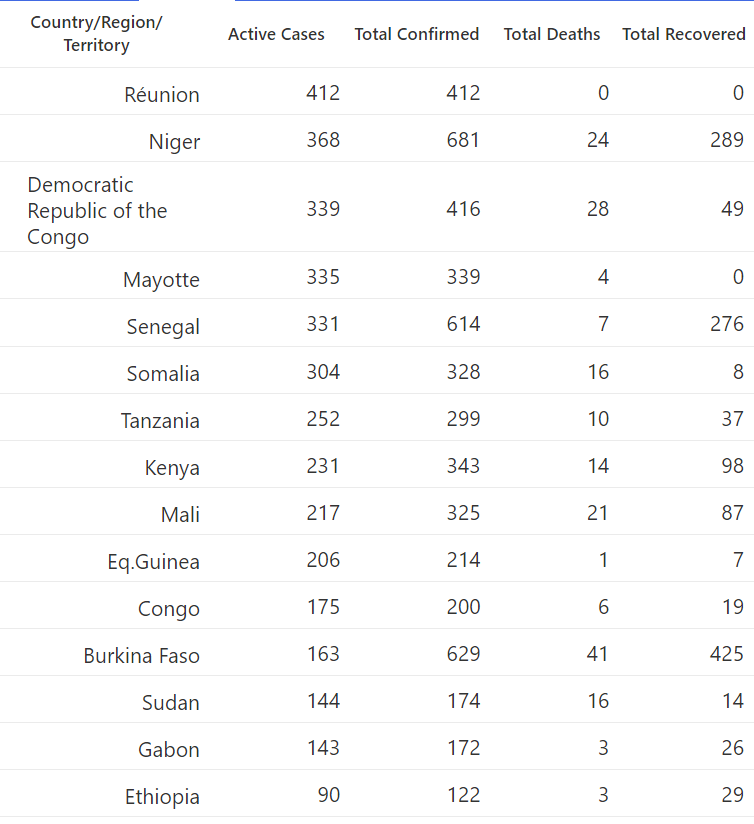Select the Total Recovered column header
Viewport: 754px width, 824px height.
[x=684, y=34]
